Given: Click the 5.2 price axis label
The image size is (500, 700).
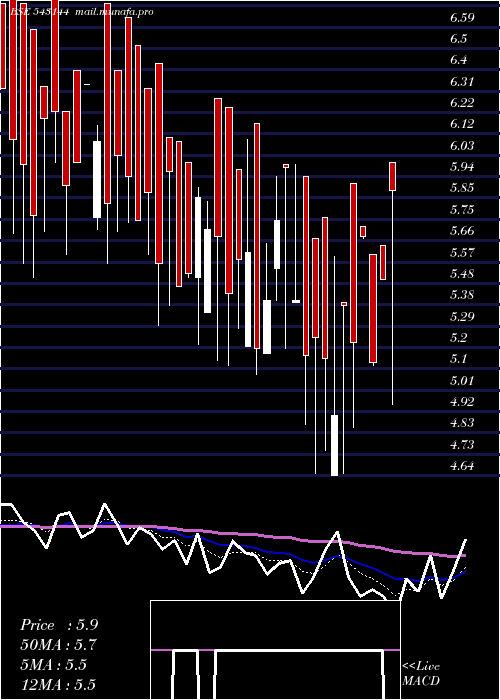Looking at the screenshot, I should coord(458,338).
